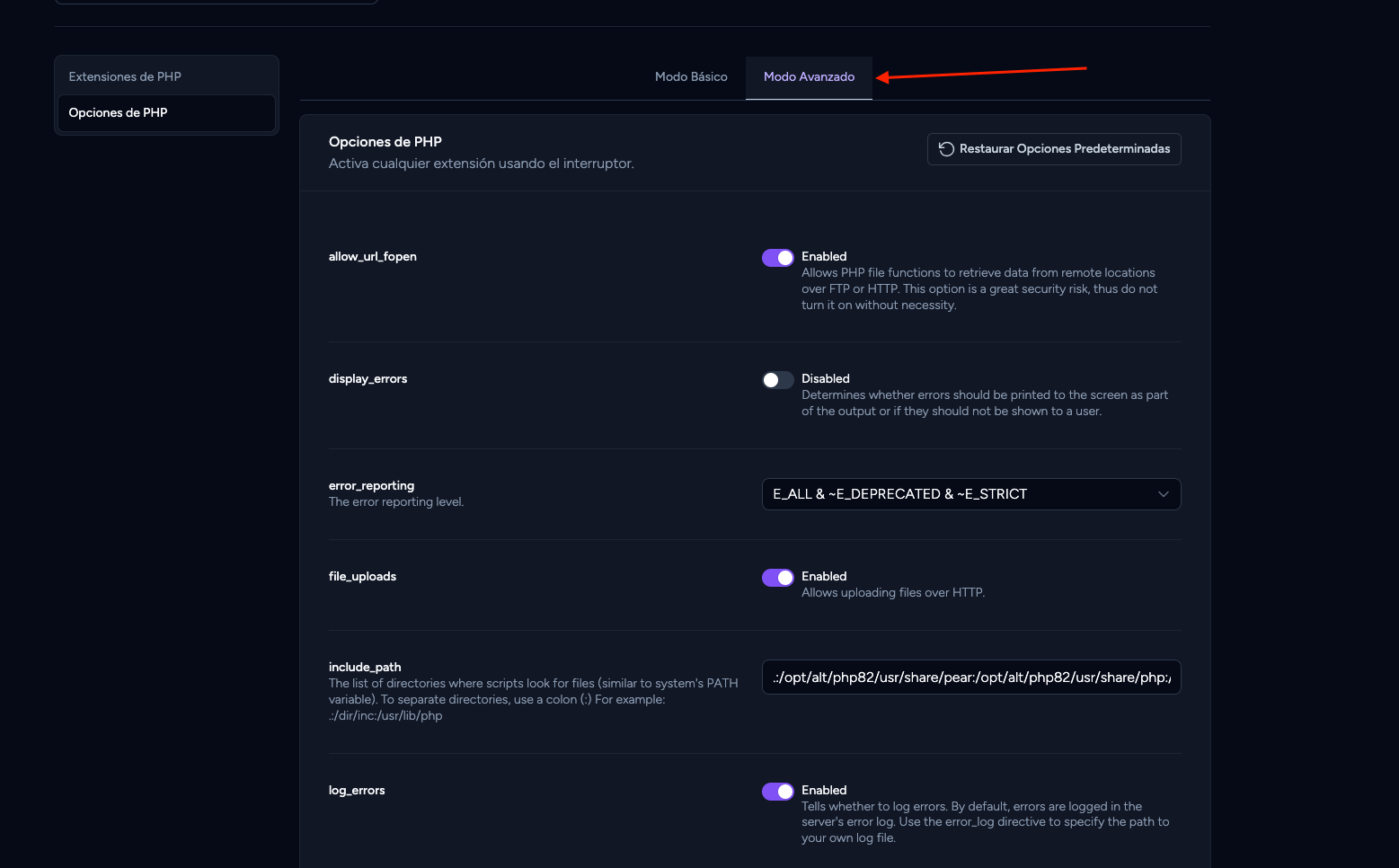Select the Modo Avanzado tab
The image size is (1399, 868).
[809, 77]
